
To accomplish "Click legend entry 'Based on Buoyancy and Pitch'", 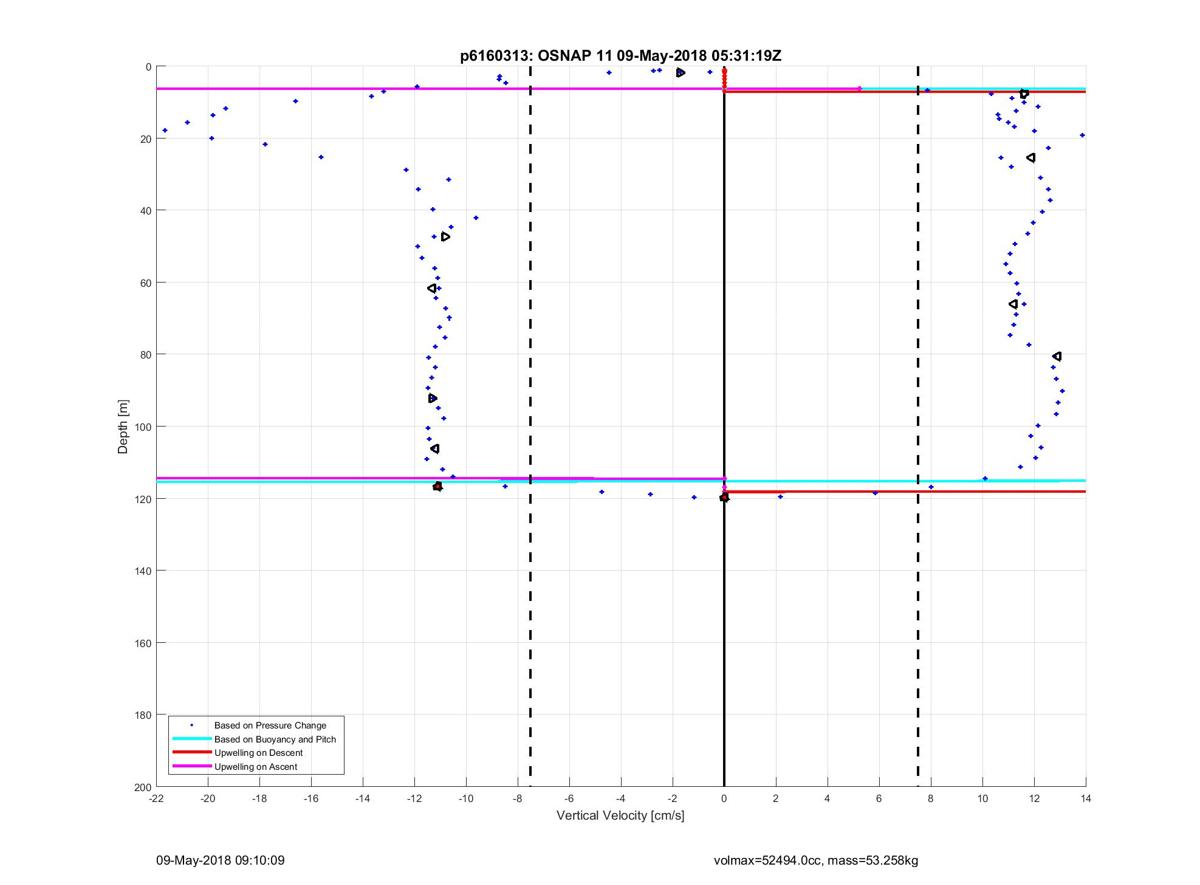I will (275, 739).
